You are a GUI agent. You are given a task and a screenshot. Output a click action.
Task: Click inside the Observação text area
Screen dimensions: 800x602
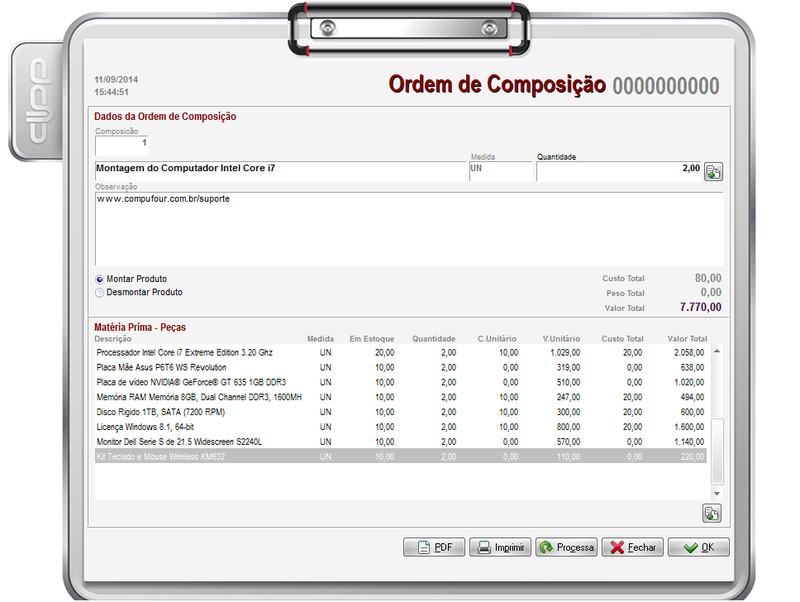click(x=408, y=229)
